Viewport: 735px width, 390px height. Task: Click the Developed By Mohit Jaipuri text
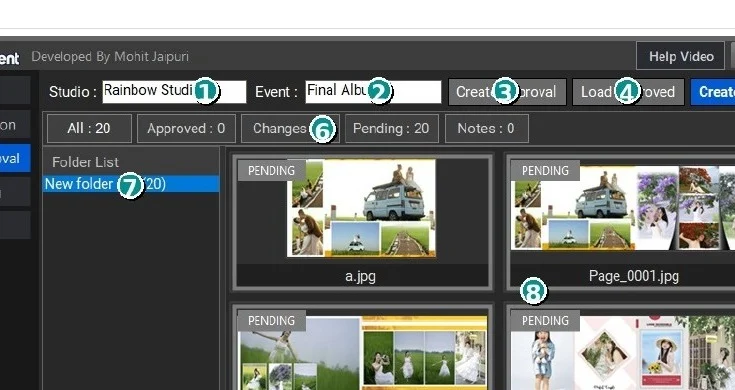pos(110,57)
